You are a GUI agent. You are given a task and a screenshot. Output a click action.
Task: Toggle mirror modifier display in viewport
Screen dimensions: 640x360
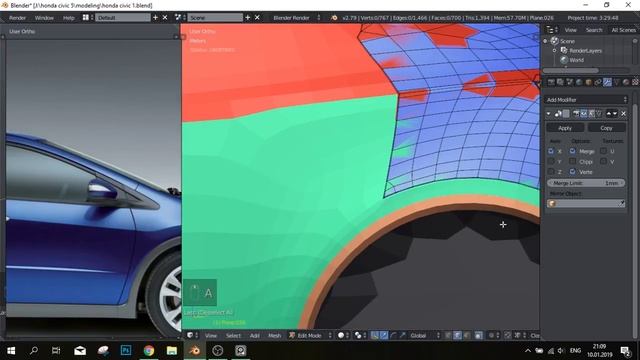[584, 114]
